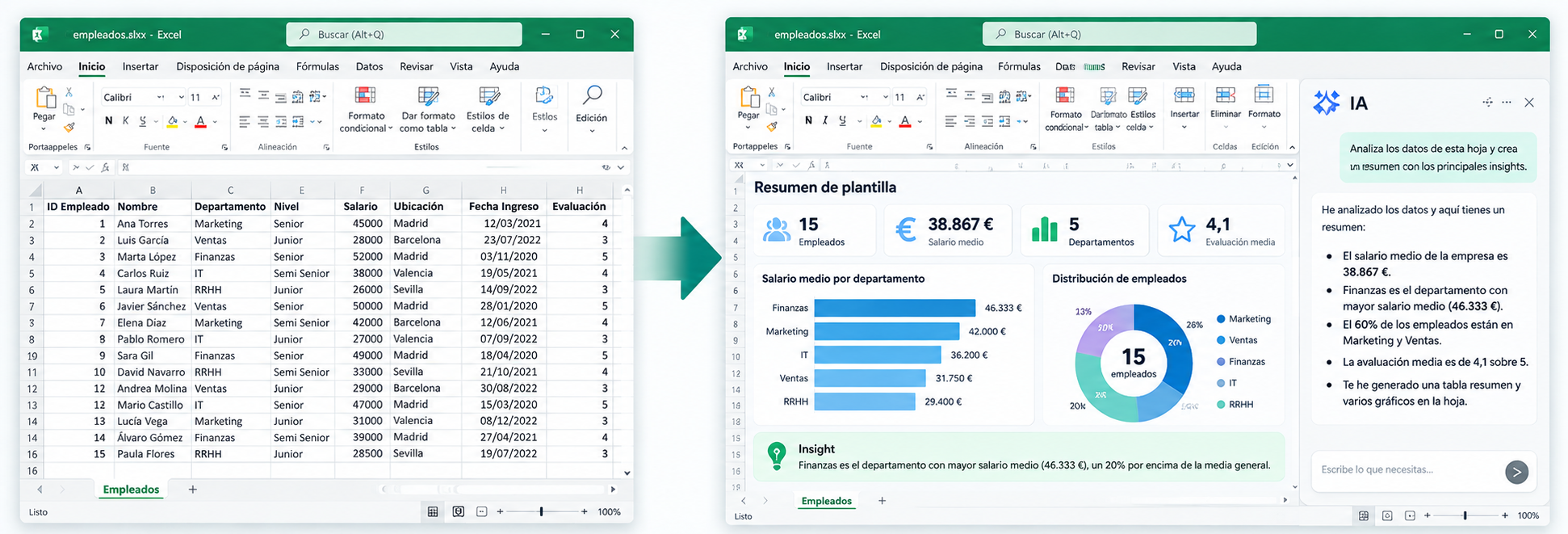Toggle center-align text in left window
1568x534 pixels.
point(263,121)
